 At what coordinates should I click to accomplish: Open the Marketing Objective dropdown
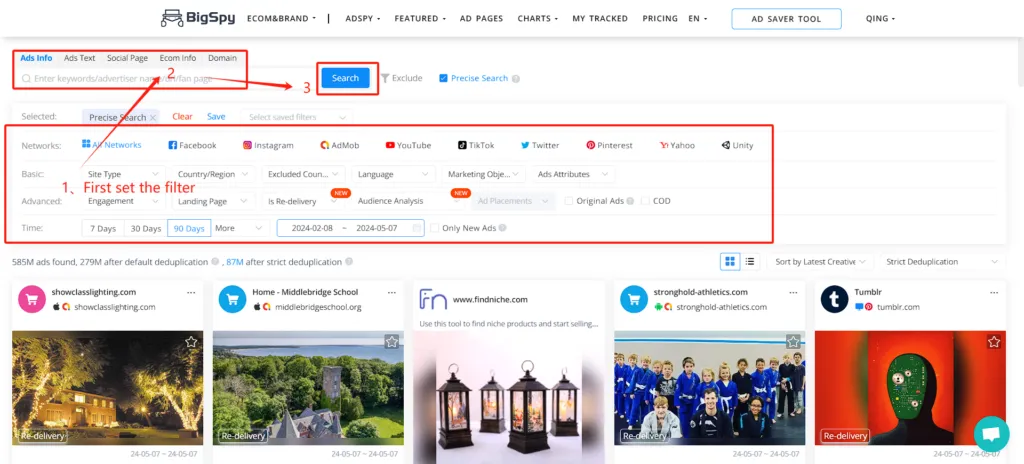(483, 174)
